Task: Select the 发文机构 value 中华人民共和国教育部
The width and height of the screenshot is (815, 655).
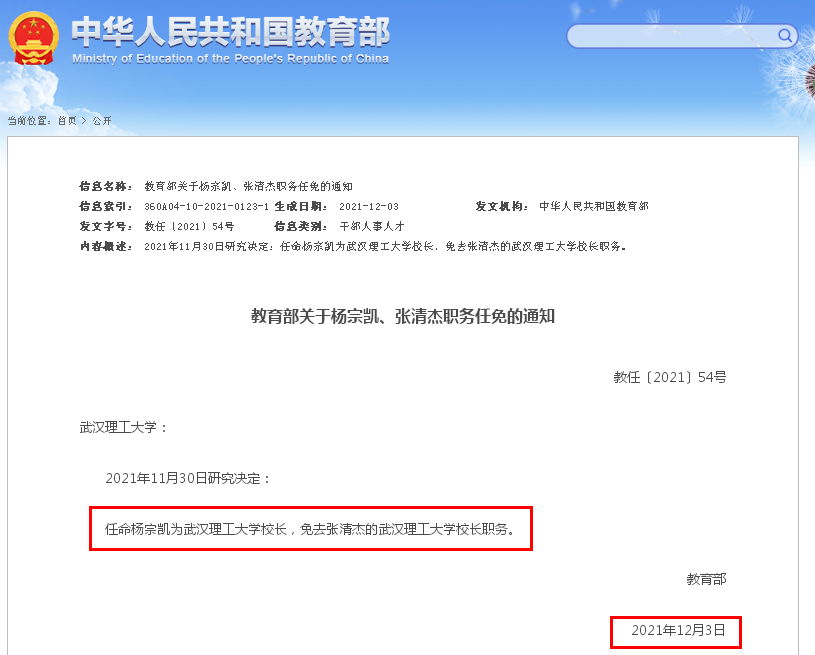Action: 594,206
